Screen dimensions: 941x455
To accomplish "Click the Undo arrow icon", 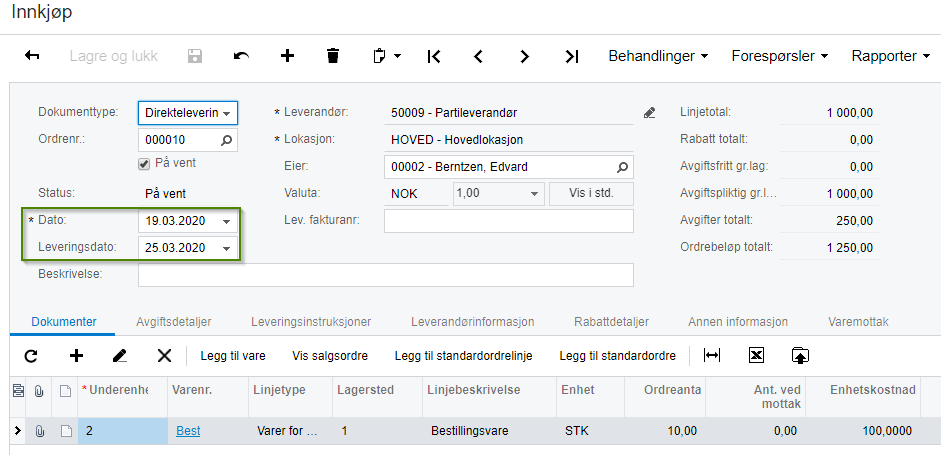I will pyautogui.click(x=241, y=56).
